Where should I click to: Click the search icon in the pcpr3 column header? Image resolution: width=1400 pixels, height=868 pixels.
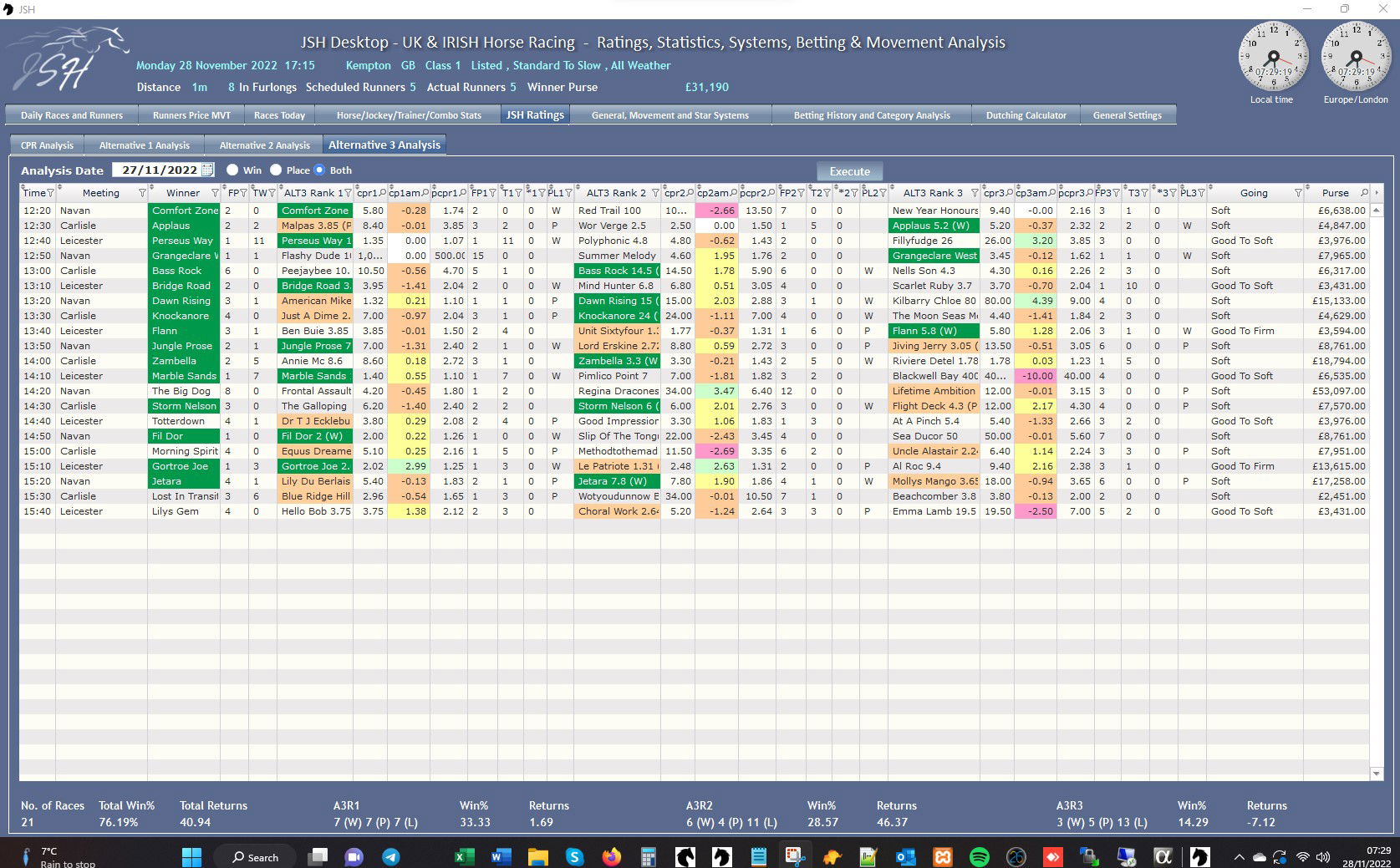click(x=1089, y=193)
